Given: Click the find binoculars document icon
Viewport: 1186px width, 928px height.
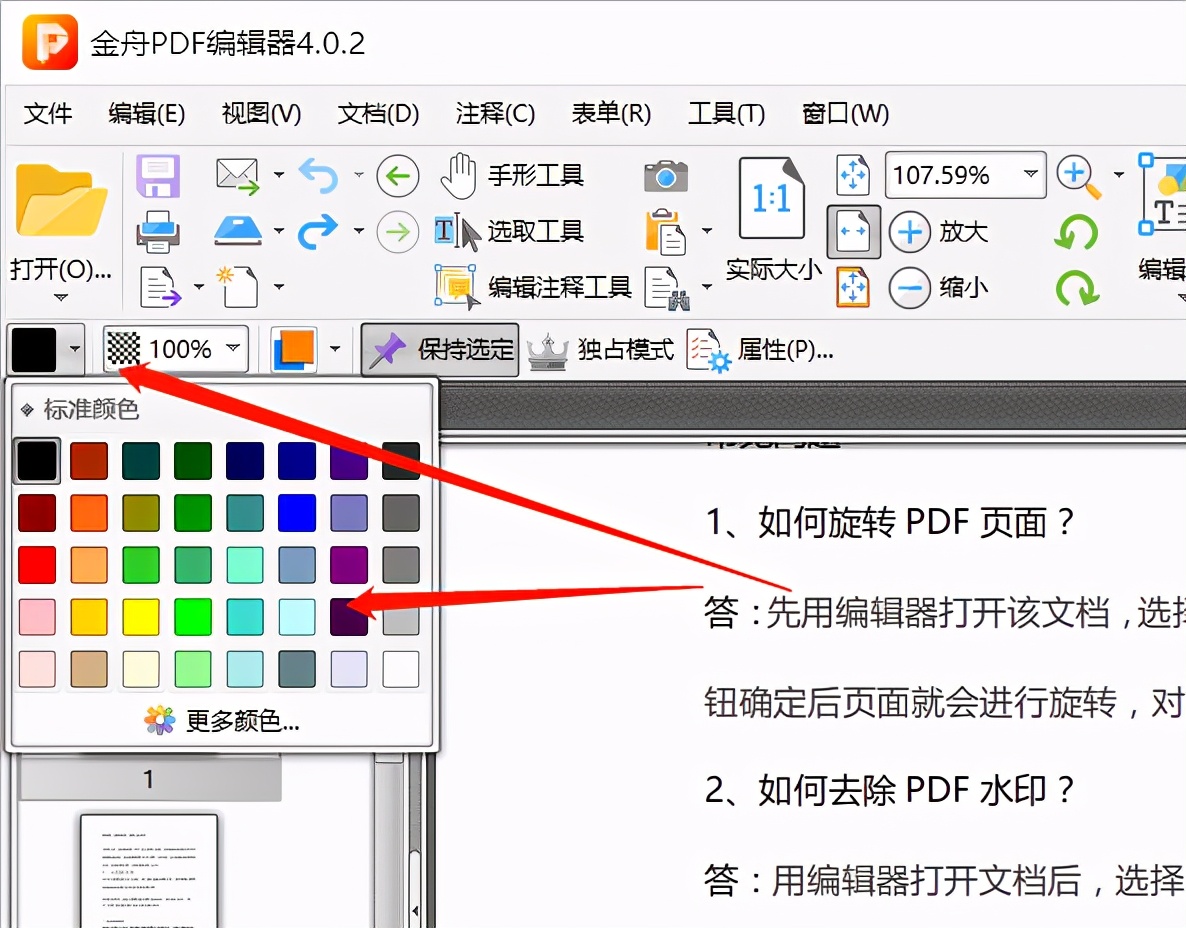Looking at the screenshot, I should pyautogui.click(x=667, y=288).
